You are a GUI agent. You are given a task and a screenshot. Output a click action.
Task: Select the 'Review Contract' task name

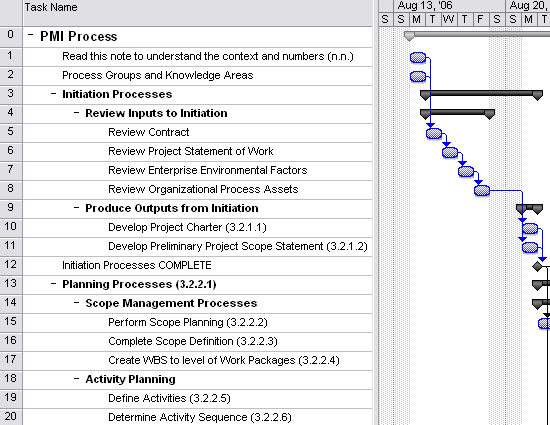(x=148, y=132)
